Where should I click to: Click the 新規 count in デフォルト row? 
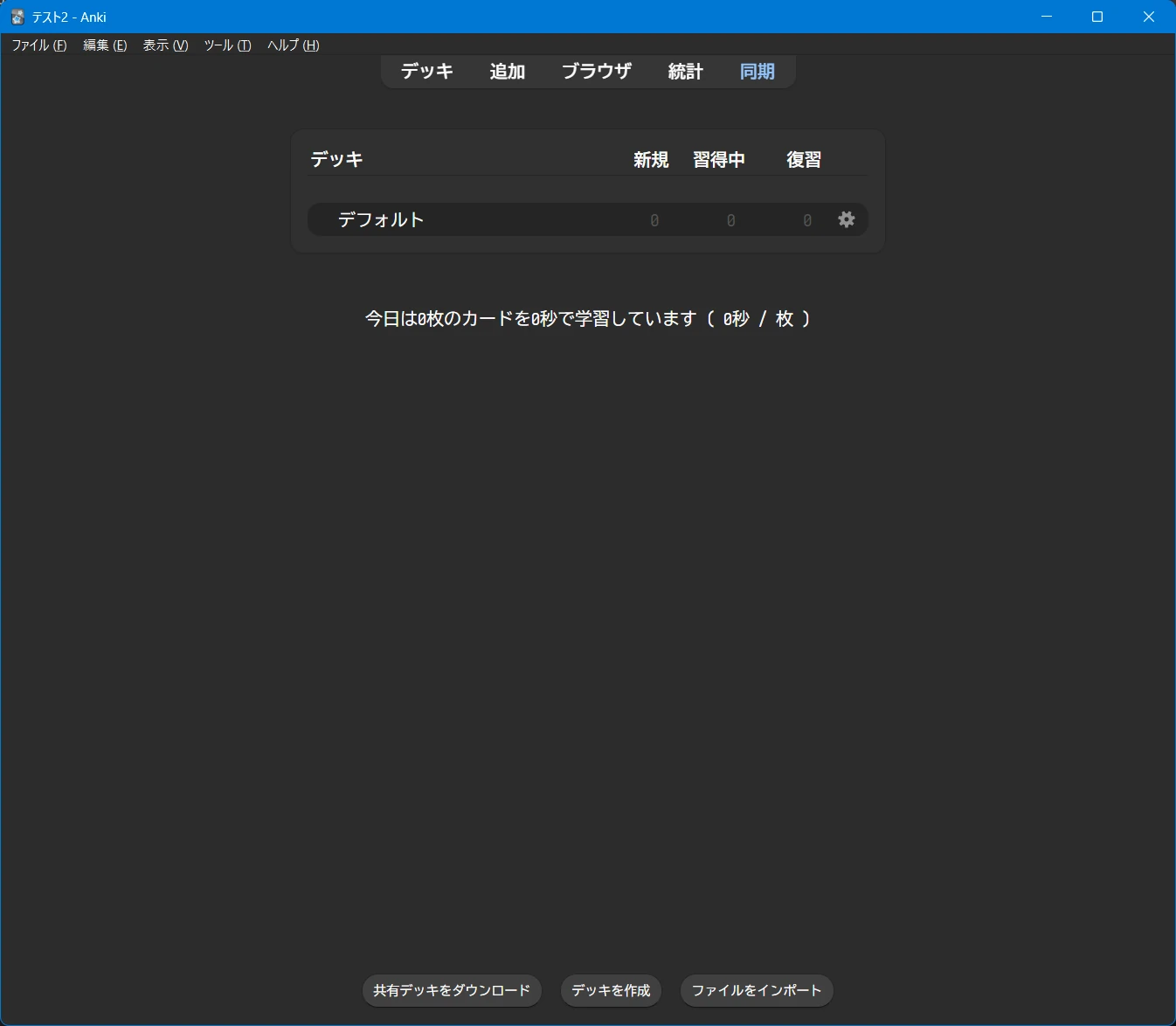coord(654,220)
